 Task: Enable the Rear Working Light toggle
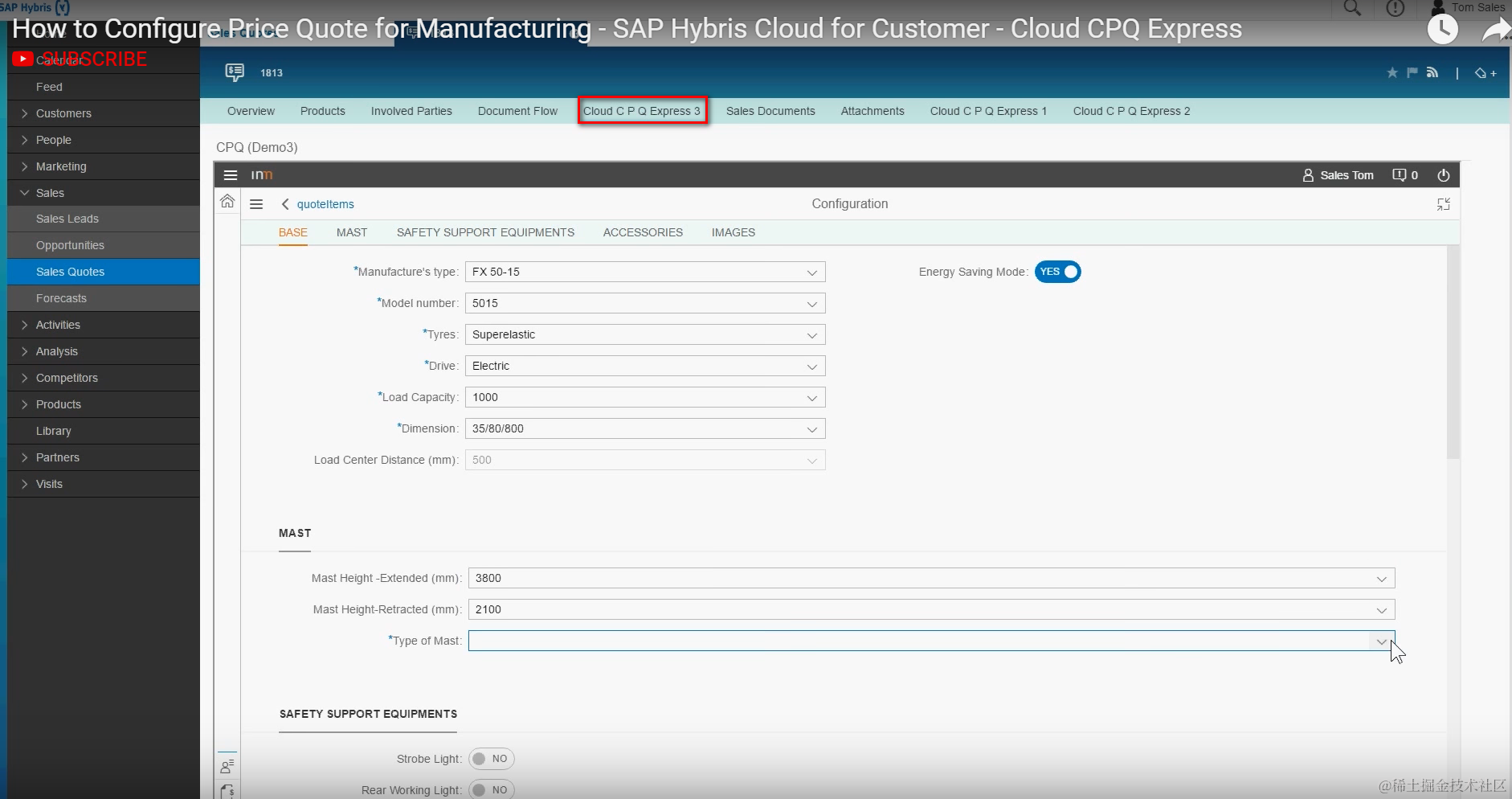click(491, 789)
